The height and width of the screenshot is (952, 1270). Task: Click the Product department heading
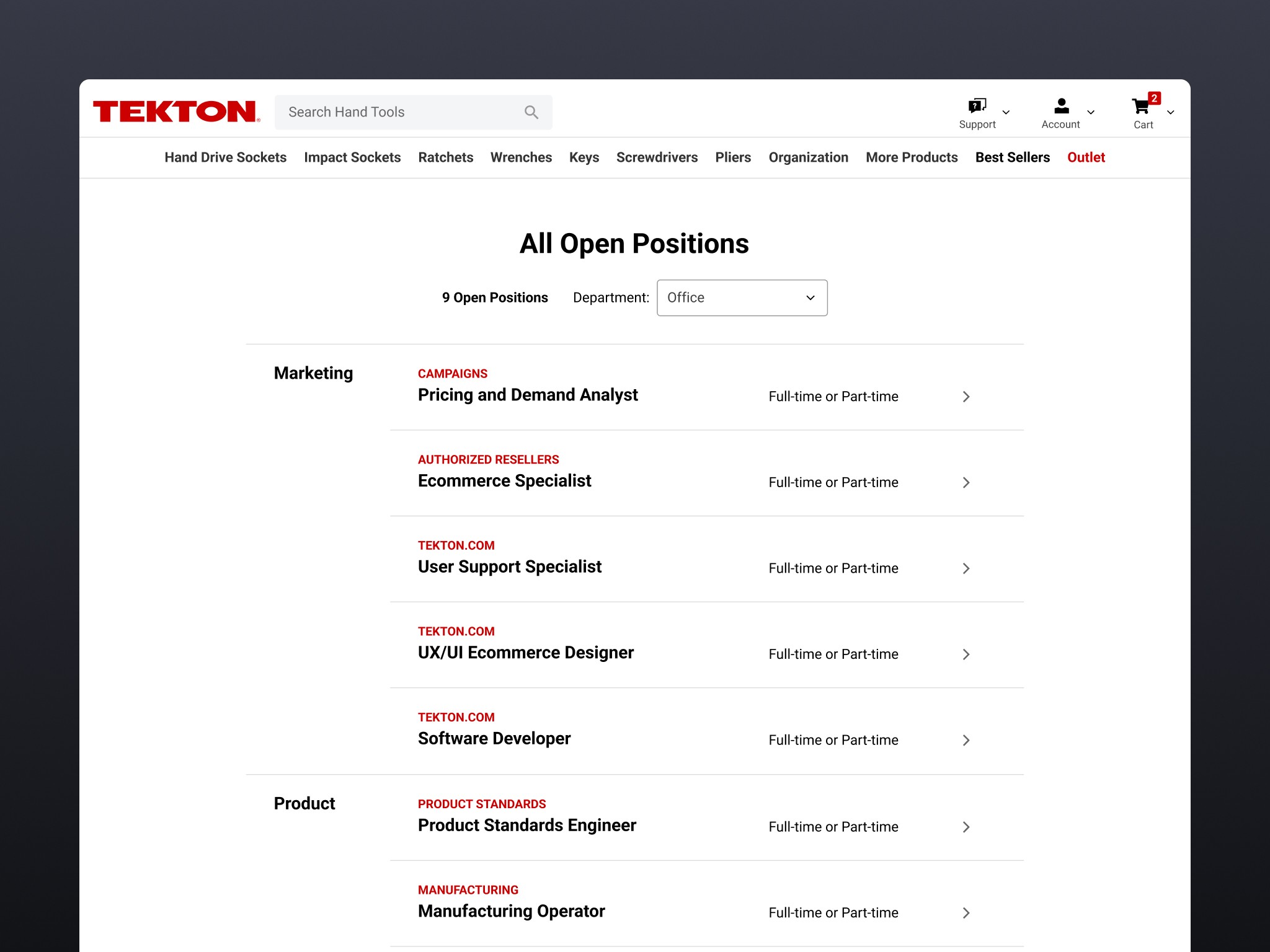click(x=304, y=803)
